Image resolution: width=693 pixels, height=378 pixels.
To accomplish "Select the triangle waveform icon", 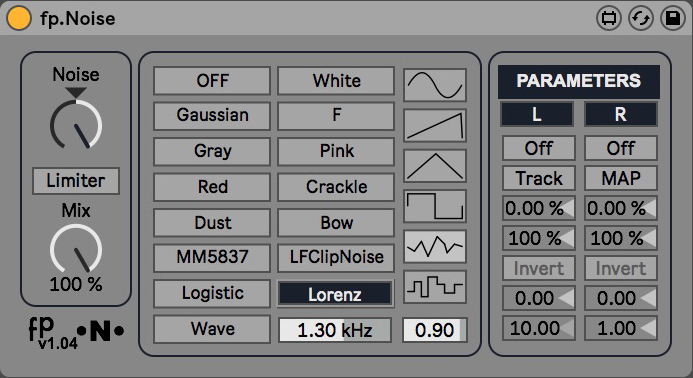I will click(435, 166).
